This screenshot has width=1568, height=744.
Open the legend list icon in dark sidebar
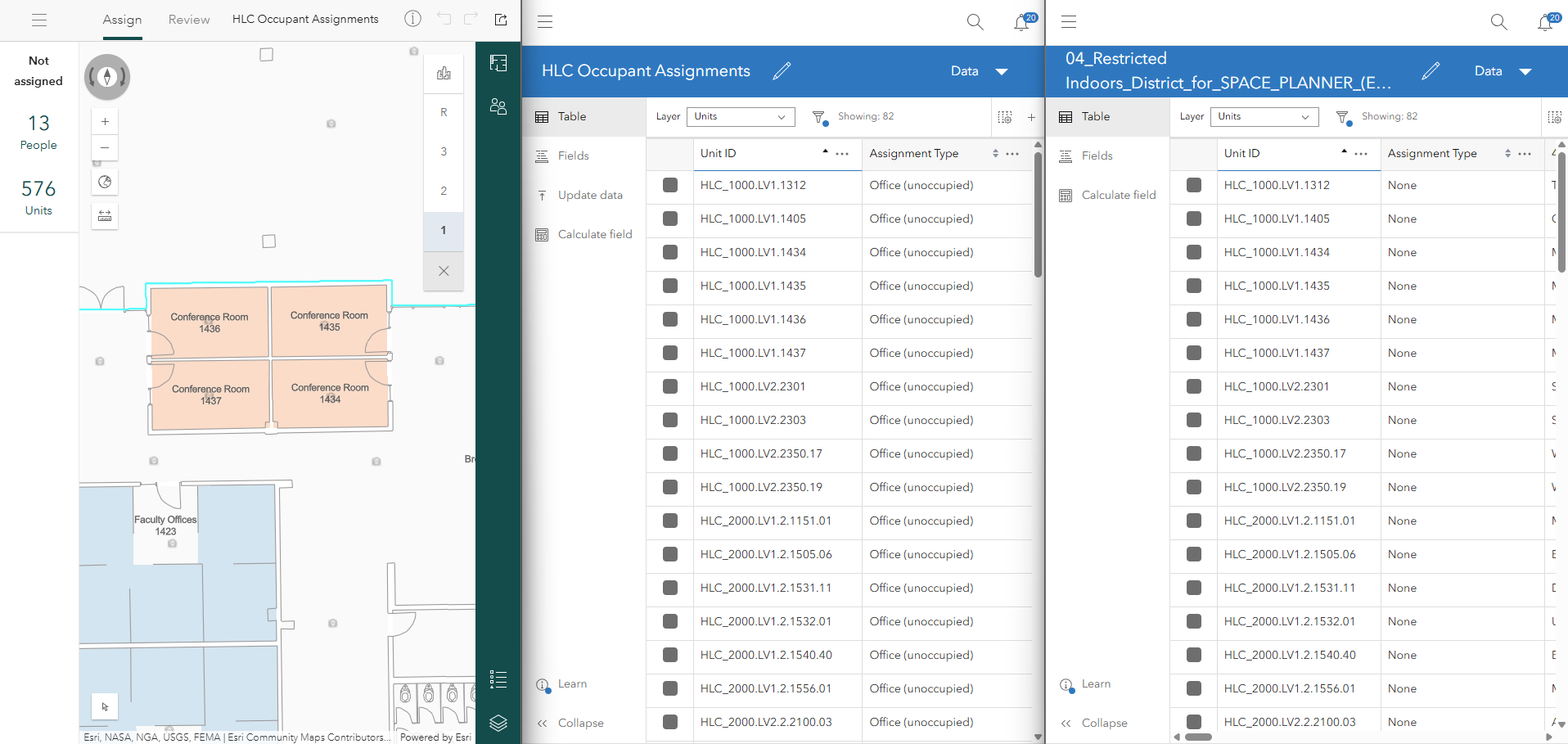(498, 679)
